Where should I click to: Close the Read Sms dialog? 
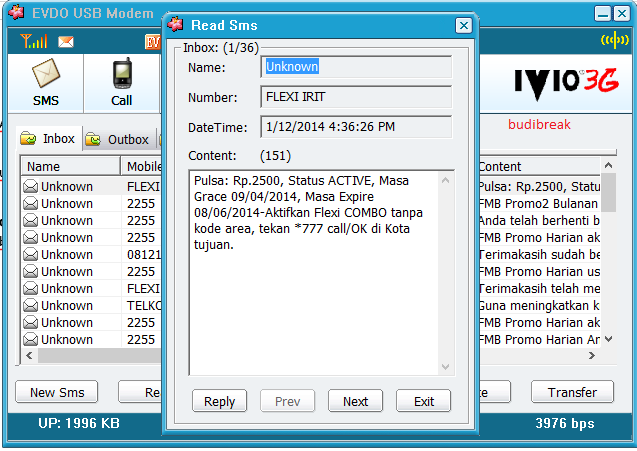click(x=464, y=26)
